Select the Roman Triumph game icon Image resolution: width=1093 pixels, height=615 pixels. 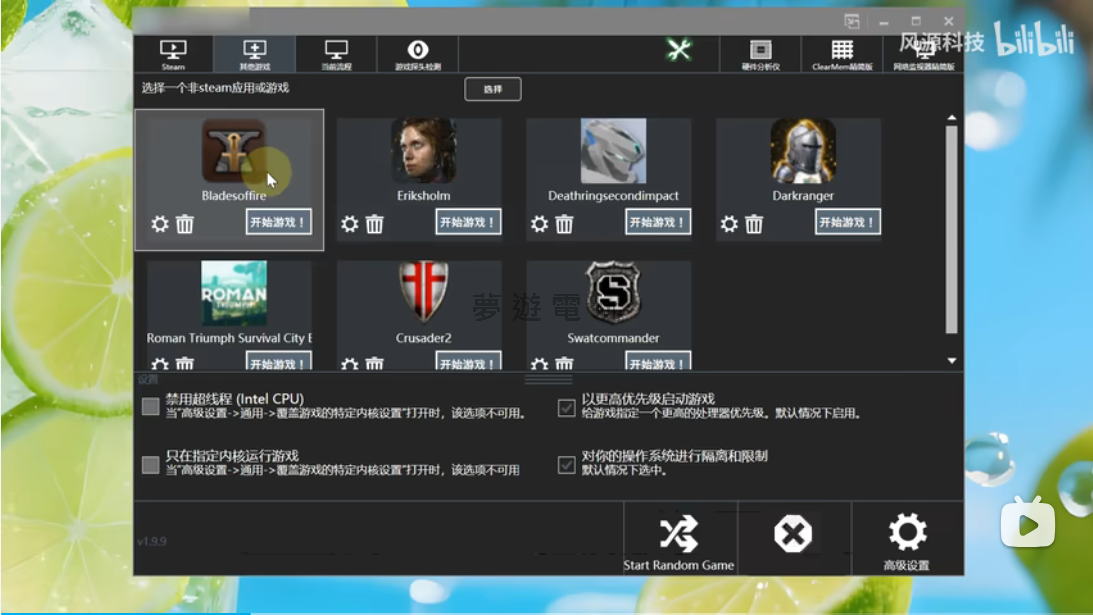click(x=234, y=293)
